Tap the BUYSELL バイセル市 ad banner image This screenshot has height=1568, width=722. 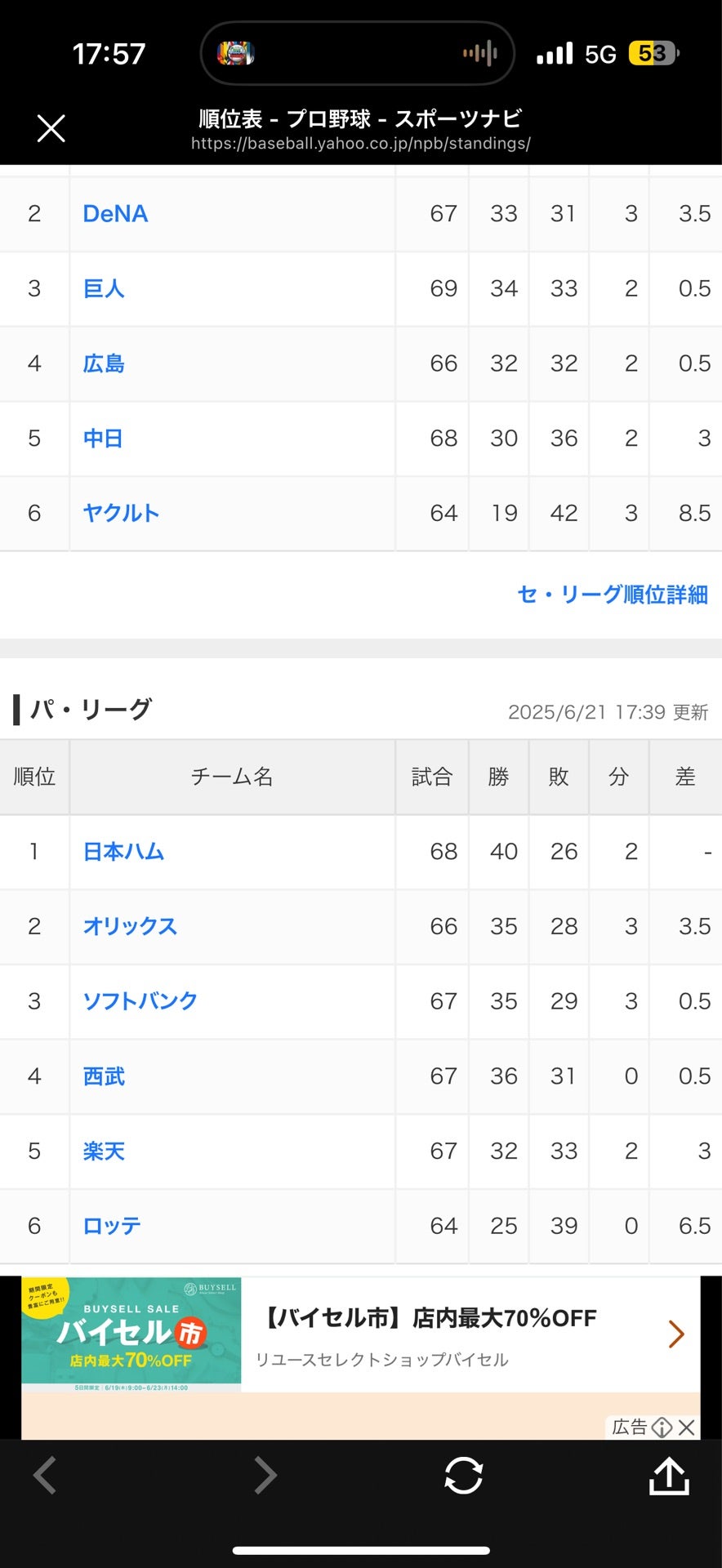pyautogui.click(x=131, y=1334)
